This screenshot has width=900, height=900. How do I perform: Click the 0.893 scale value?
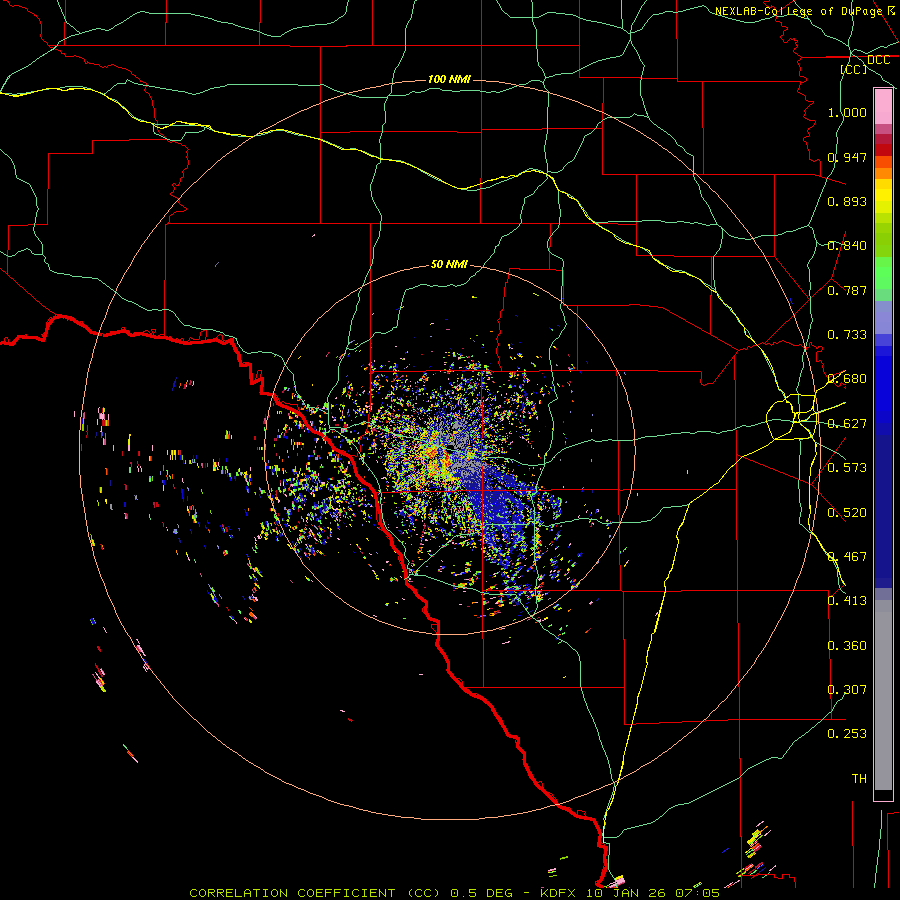click(847, 201)
